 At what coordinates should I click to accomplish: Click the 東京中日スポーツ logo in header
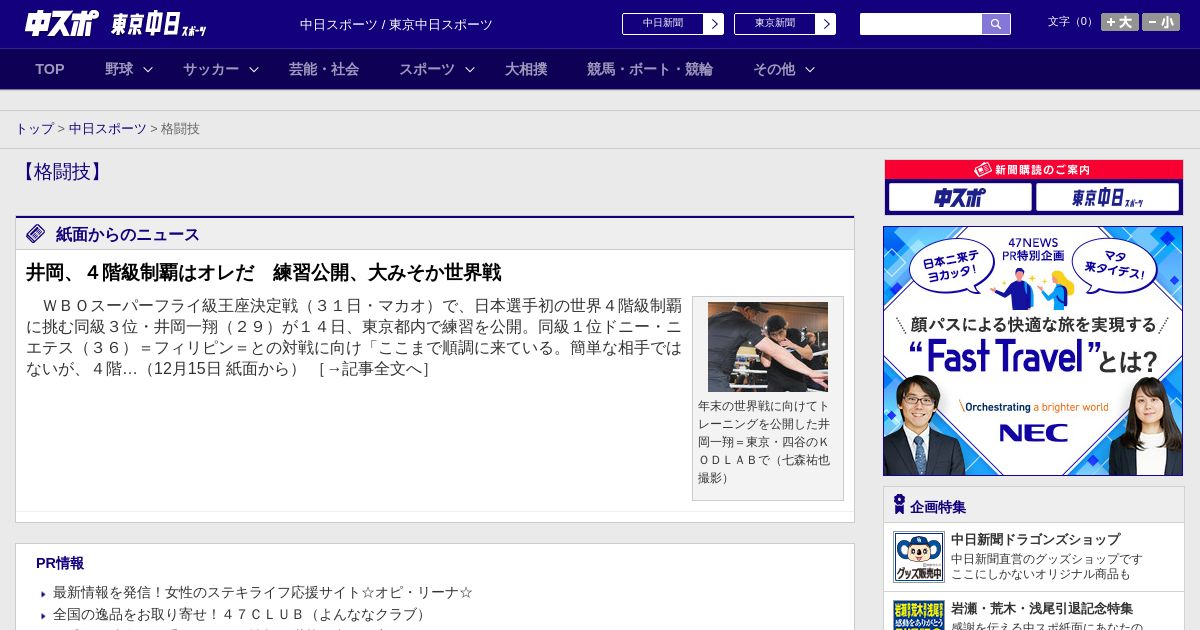coord(159,24)
